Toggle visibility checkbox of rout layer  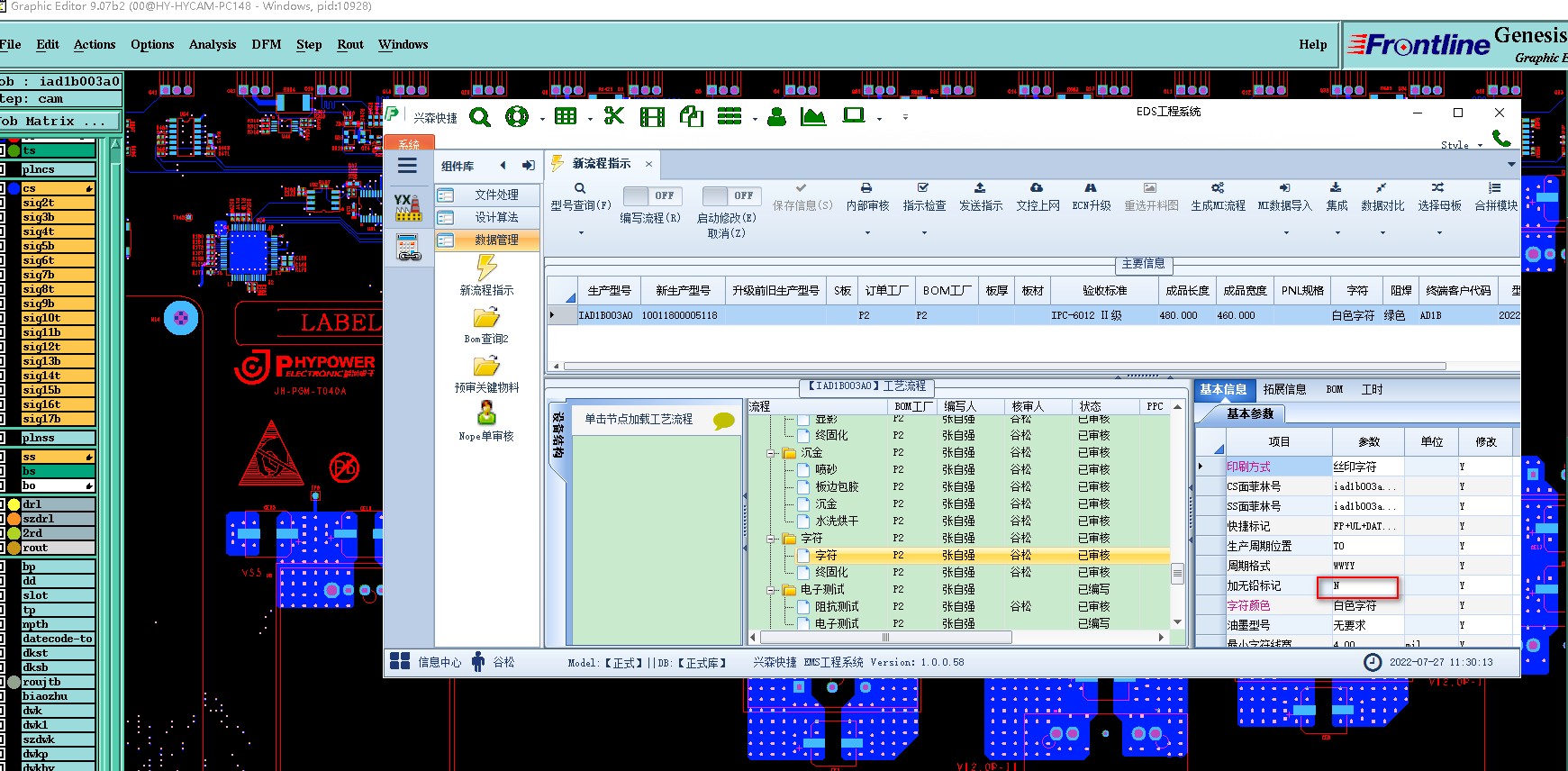[2, 548]
